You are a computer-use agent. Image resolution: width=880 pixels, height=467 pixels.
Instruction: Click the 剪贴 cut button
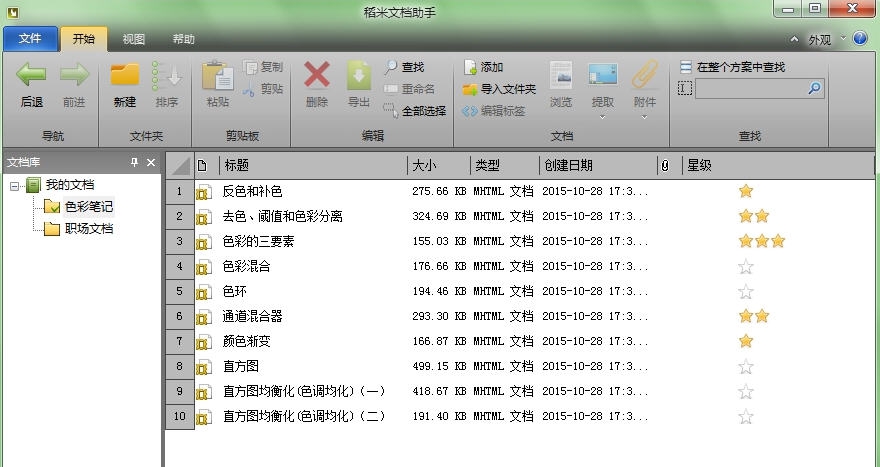point(263,89)
